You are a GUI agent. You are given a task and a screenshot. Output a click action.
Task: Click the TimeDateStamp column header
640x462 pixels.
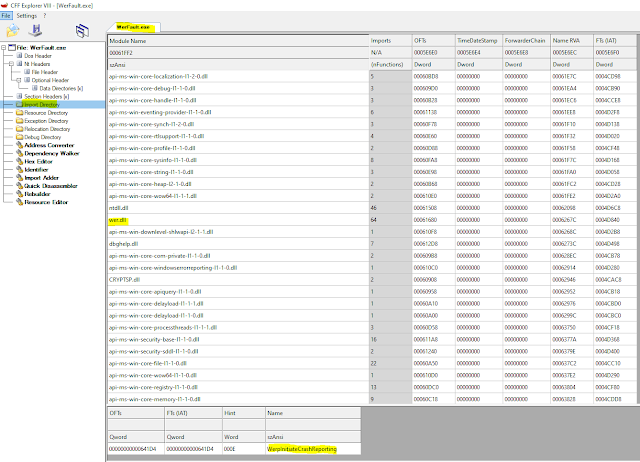coord(479,41)
